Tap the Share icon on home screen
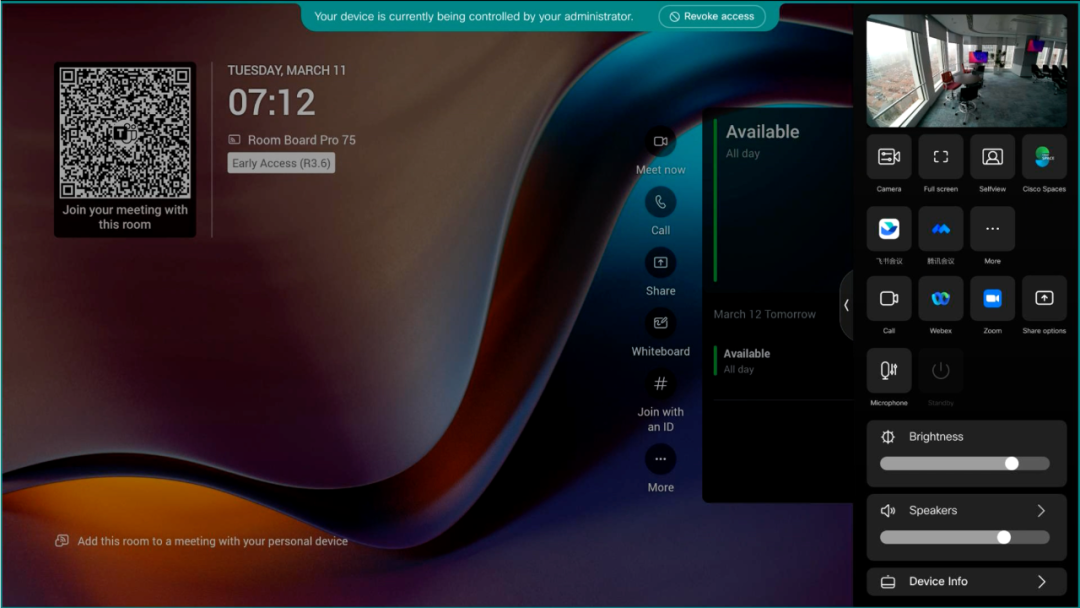The image size is (1080, 608). click(660, 263)
